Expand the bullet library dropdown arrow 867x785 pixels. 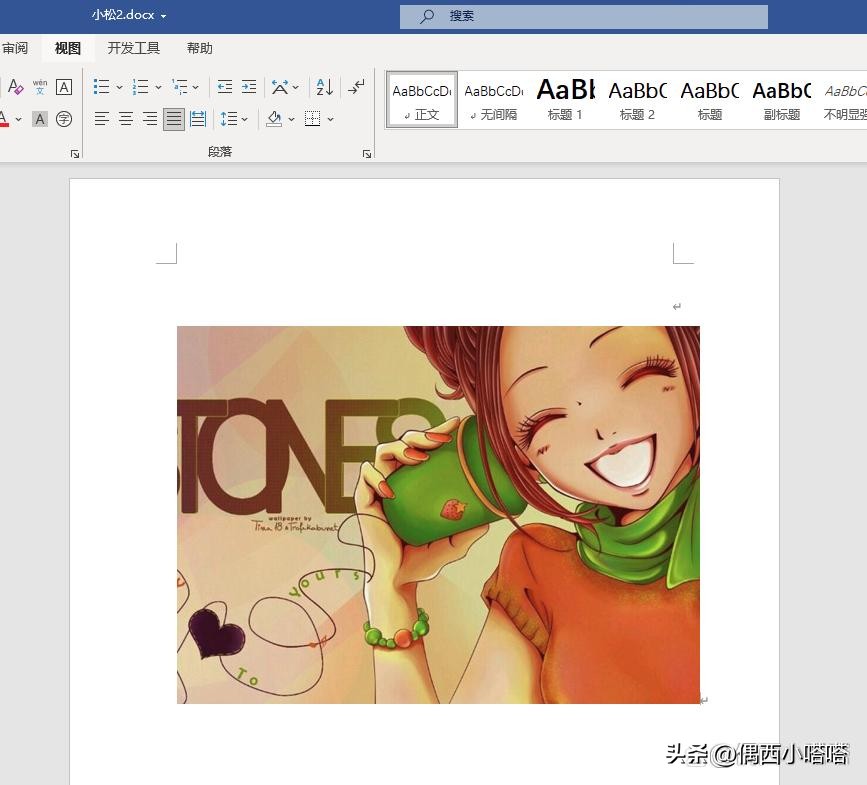pos(119,87)
